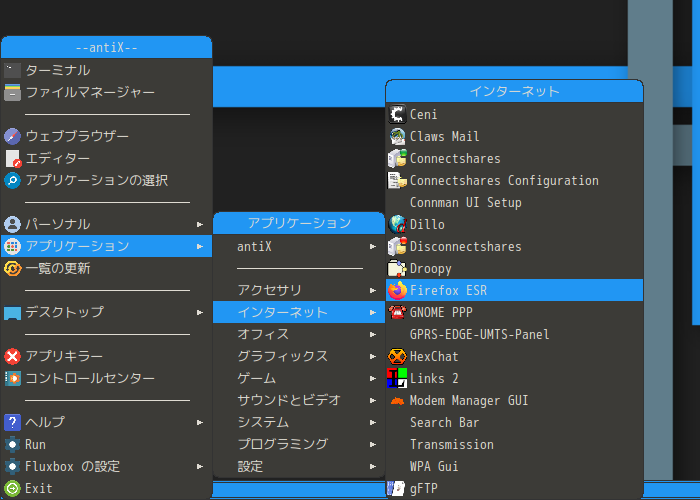Expand the デスクトップ submenu arrow
Image resolution: width=700 pixels, height=500 pixels.
(200, 312)
